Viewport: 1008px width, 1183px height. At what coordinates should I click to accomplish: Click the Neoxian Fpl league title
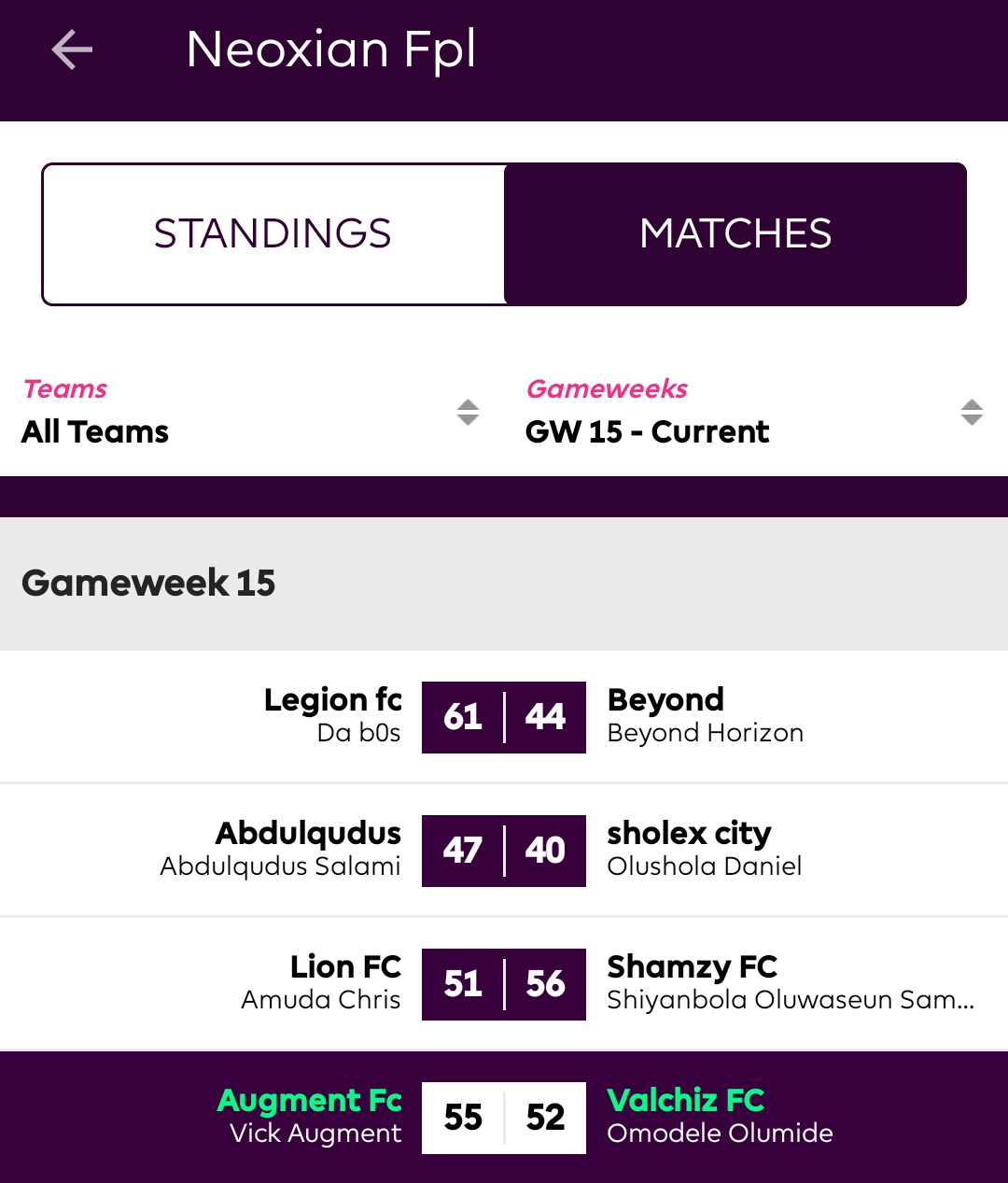click(331, 49)
